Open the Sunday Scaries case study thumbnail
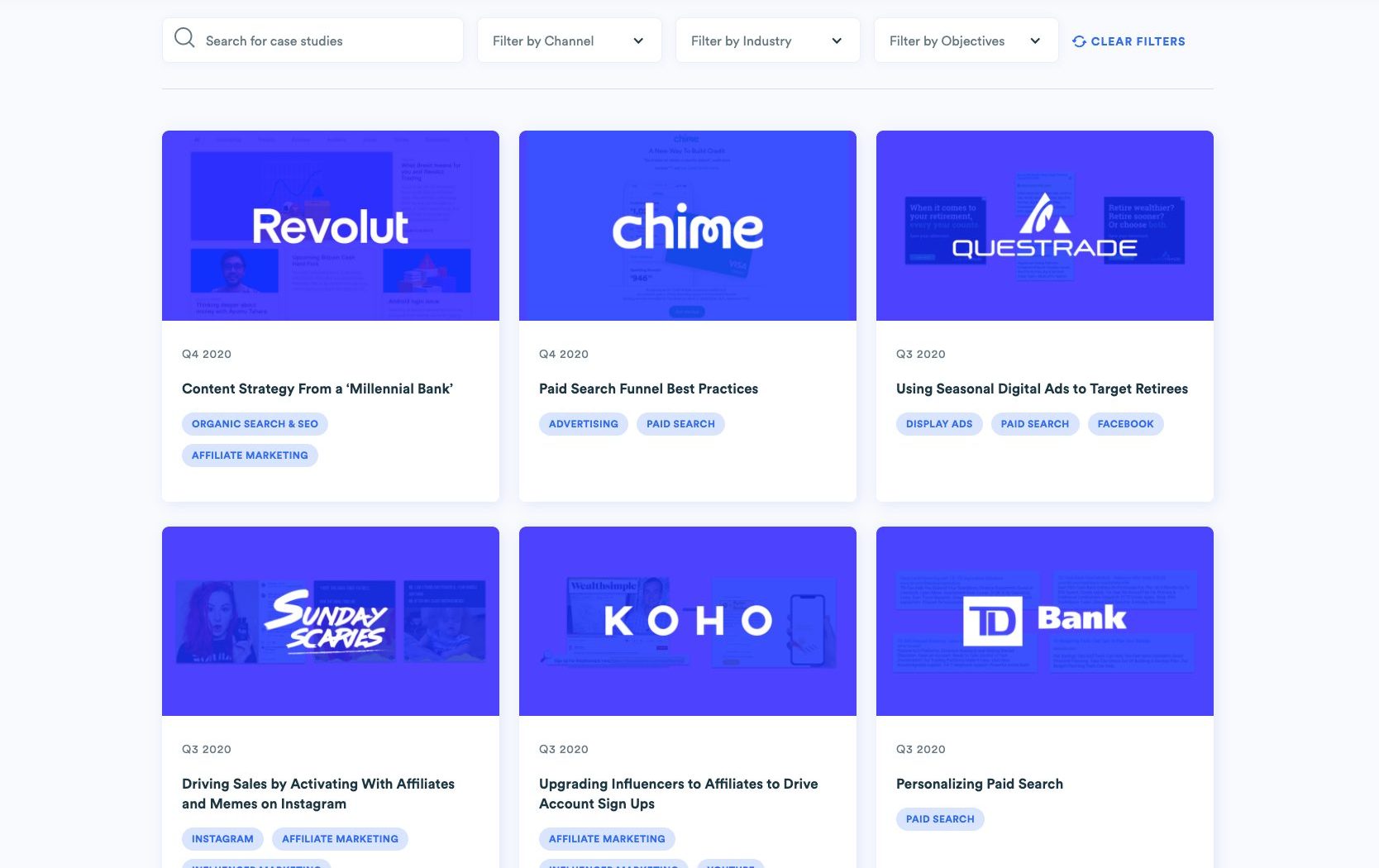1379x868 pixels. pyautogui.click(x=331, y=621)
